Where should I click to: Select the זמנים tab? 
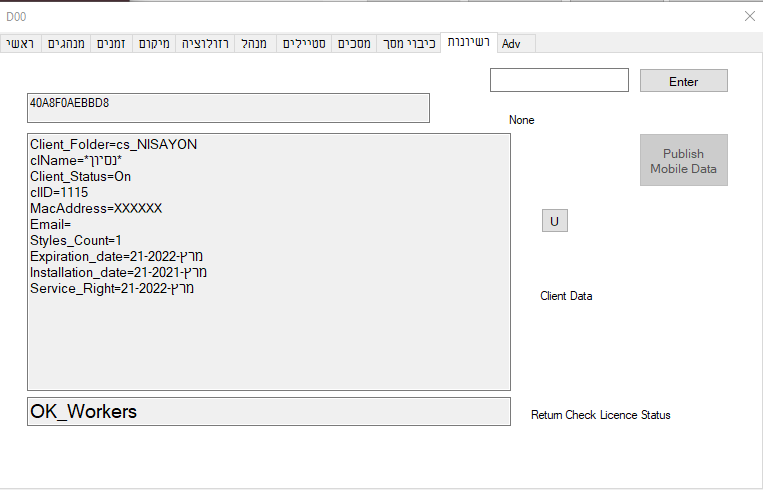tap(110, 44)
